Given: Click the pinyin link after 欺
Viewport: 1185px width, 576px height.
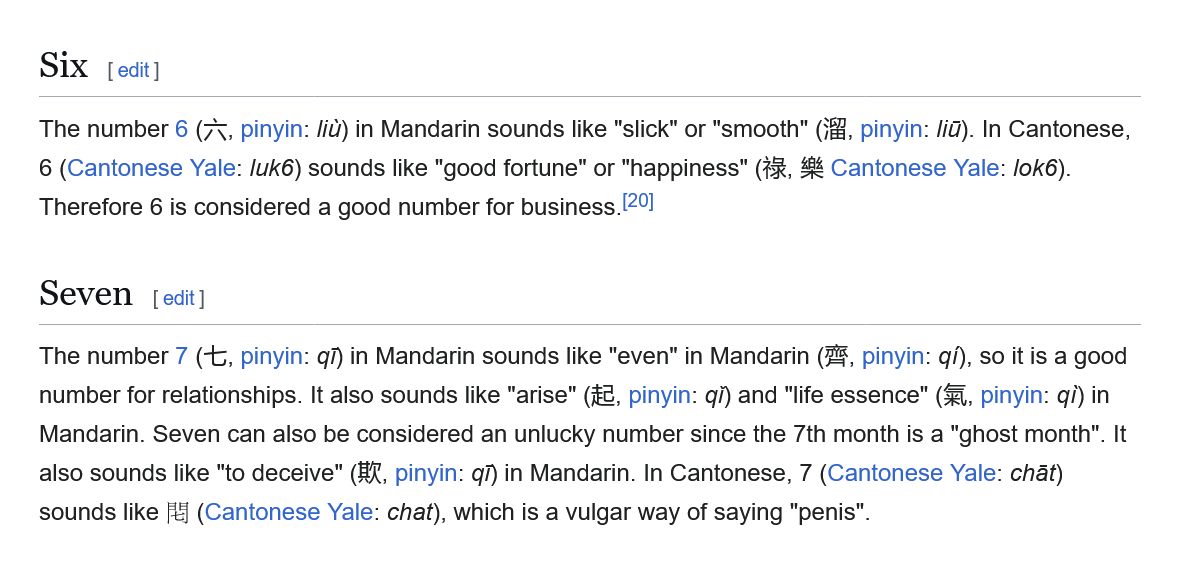Looking at the screenshot, I should tap(426, 473).
